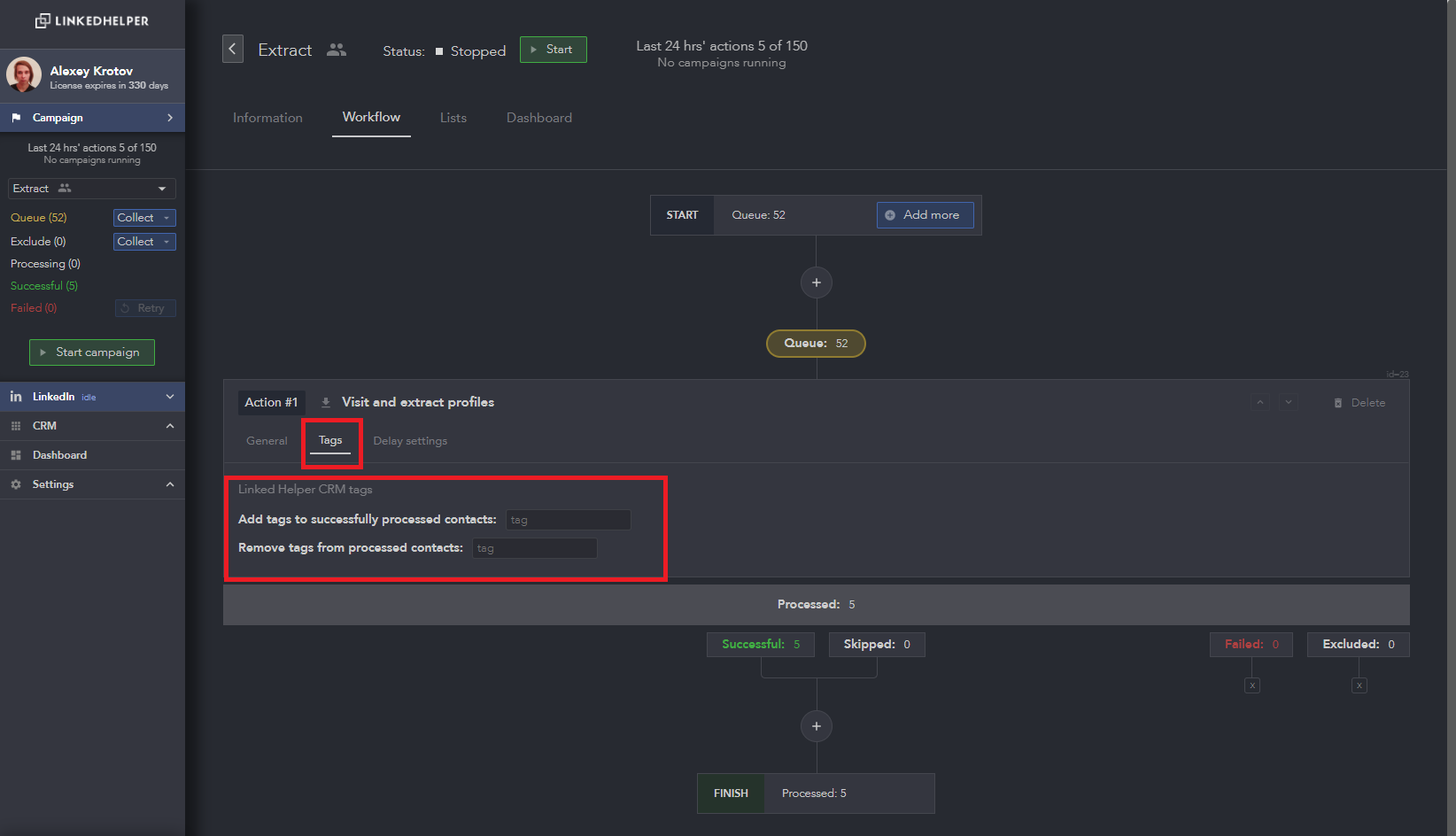Image resolution: width=1456 pixels, height=836 pixels.
Task: Move Action #1 up with the up arrow
Action: point(1260,402)
